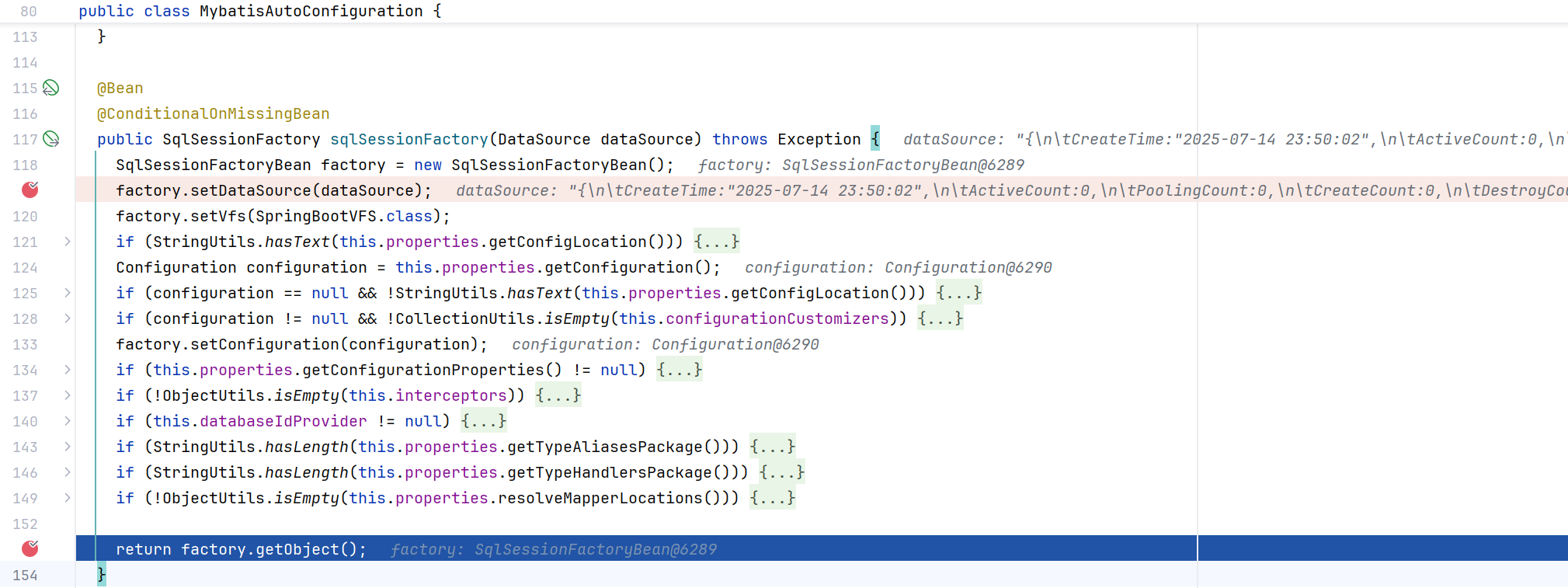Expand the fold arrow beside getConfigurationProperties check
Image resolution: width=1568 pixels, height=588 pixels.
pyautogui.click(x=68, y=370)
